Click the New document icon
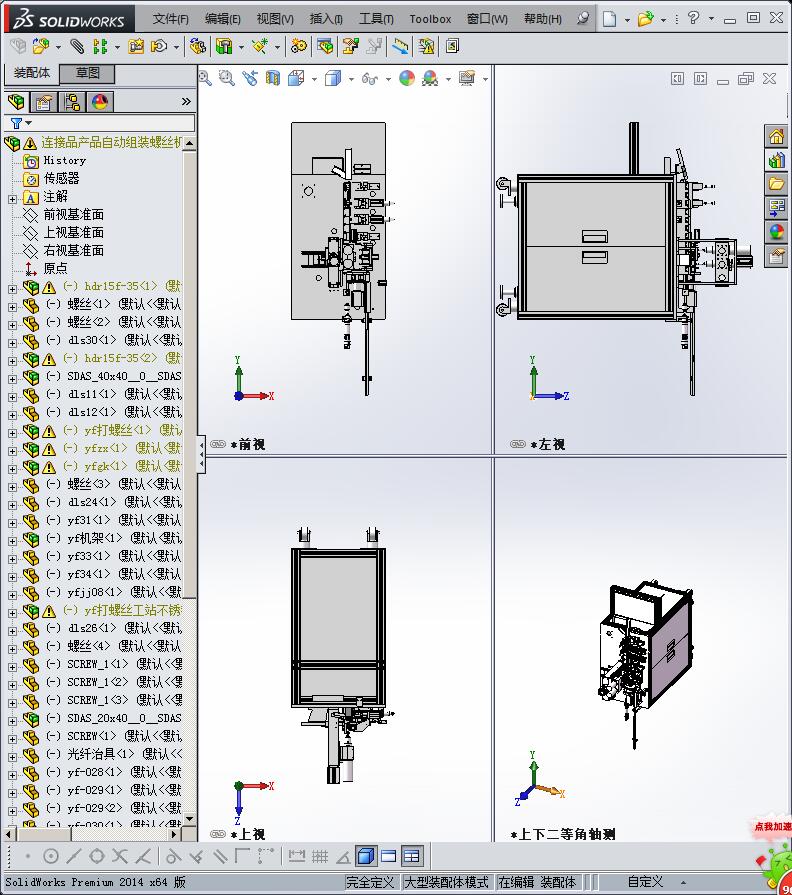The image size is (792, 895). tap(609, 19)
